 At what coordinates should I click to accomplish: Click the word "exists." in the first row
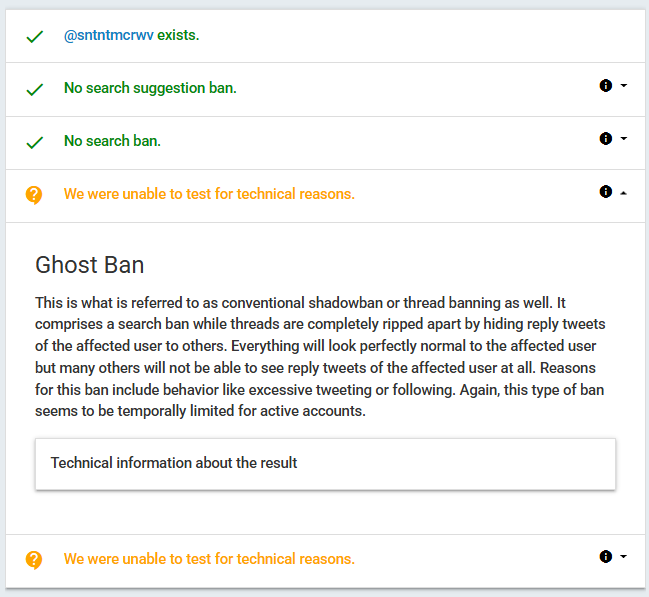click(x=178, y=36)
